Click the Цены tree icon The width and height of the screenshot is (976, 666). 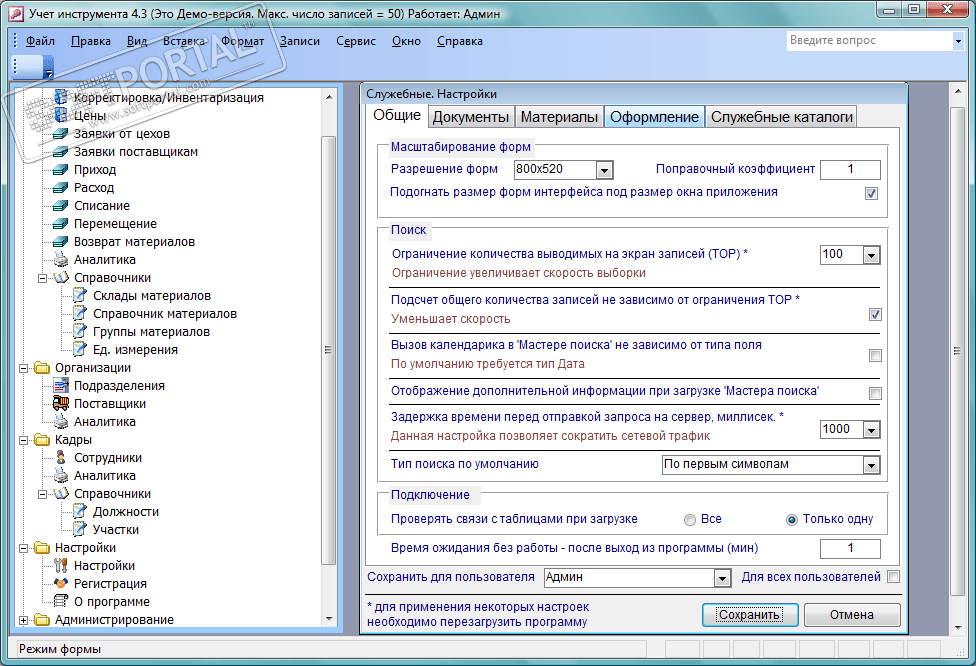point(60,115)
